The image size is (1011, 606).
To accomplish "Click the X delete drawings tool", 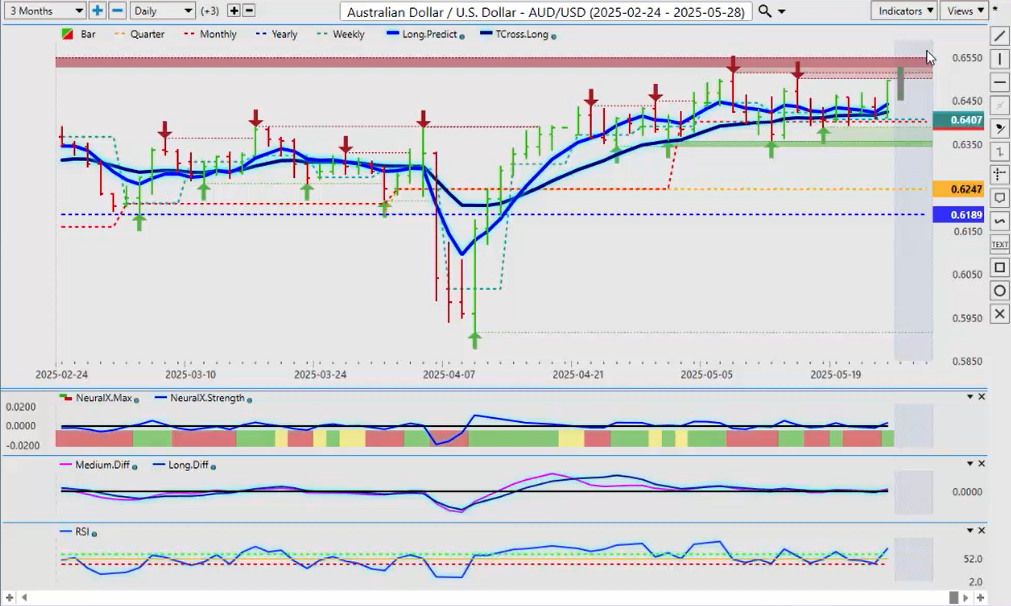I will [x=999, y=314].
